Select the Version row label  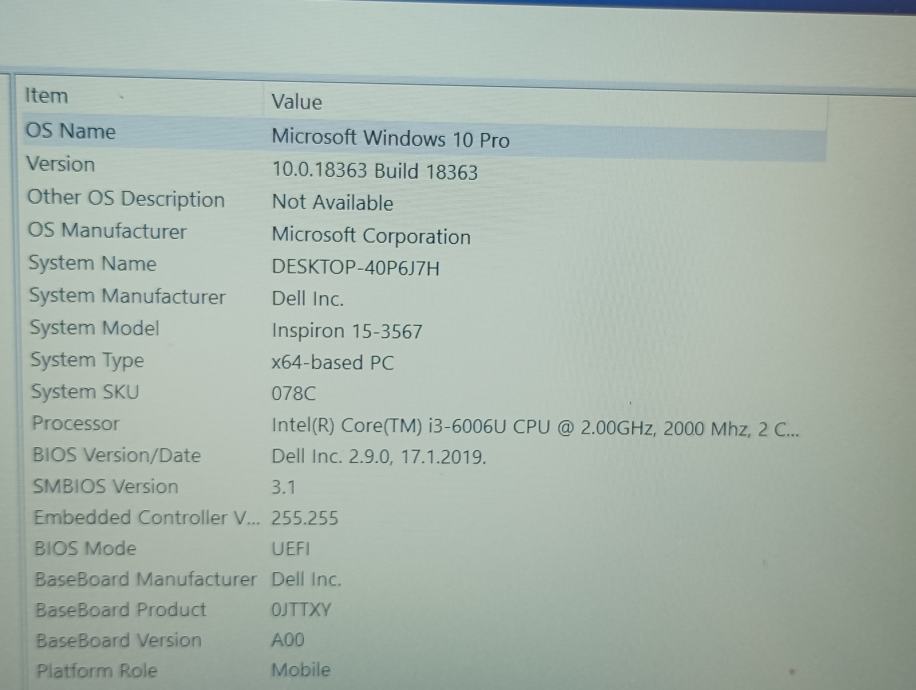(x=61, y=164)
